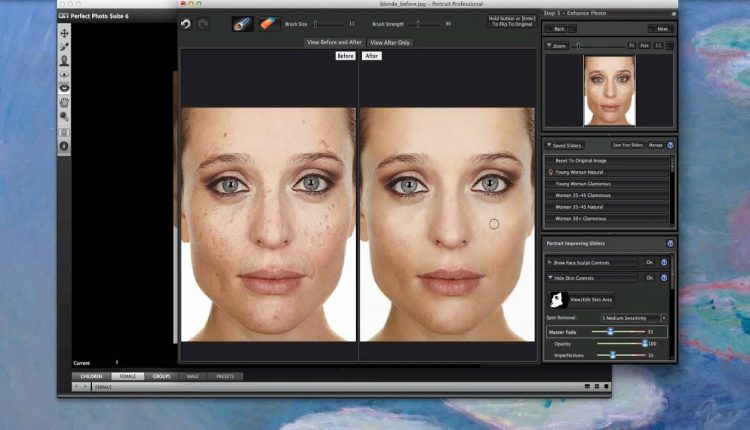Click the Brush Size slider
Screen dimensions: 750x430
329,23
